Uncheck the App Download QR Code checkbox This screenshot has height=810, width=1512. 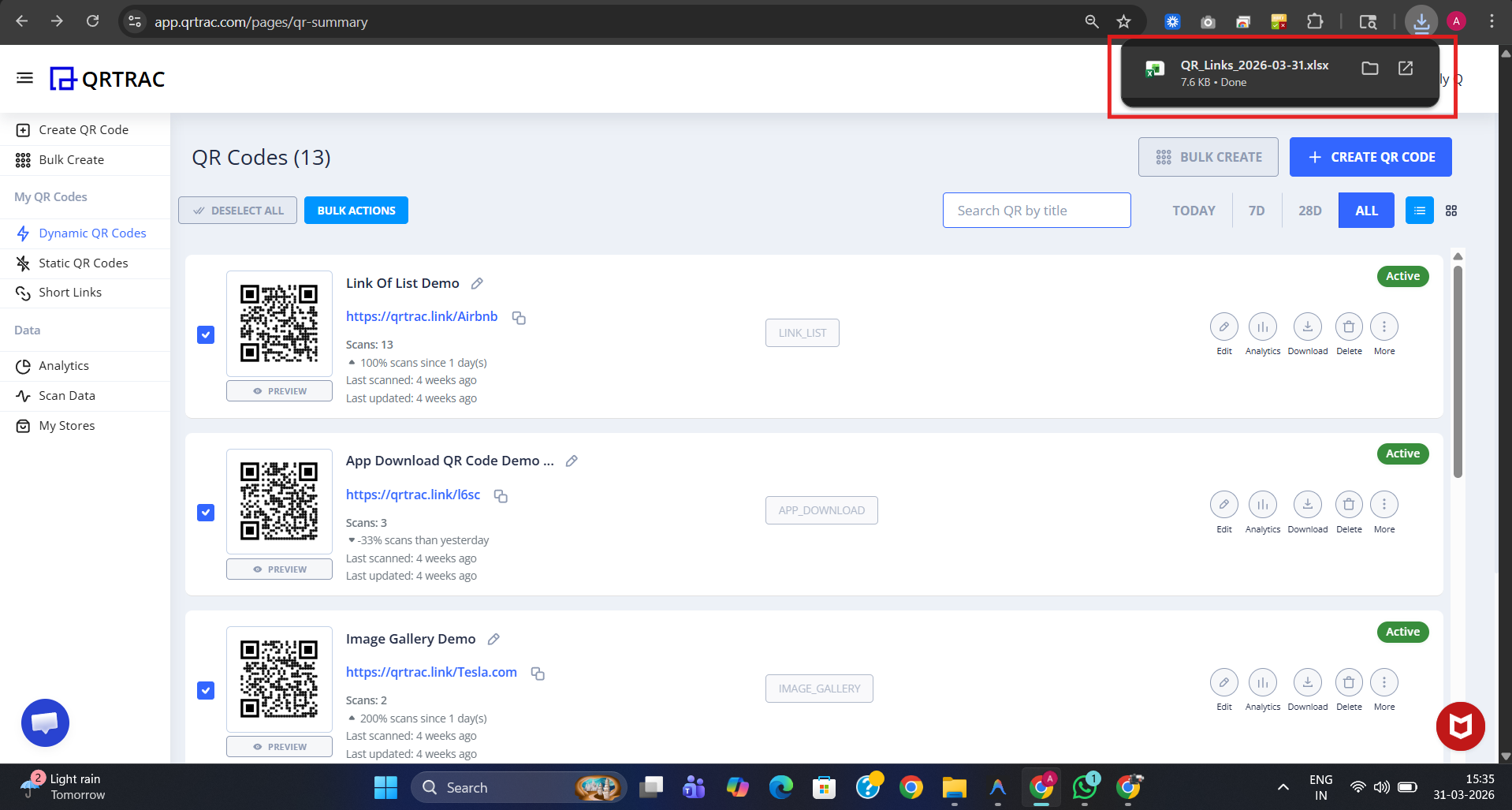(x=206, y=513)
